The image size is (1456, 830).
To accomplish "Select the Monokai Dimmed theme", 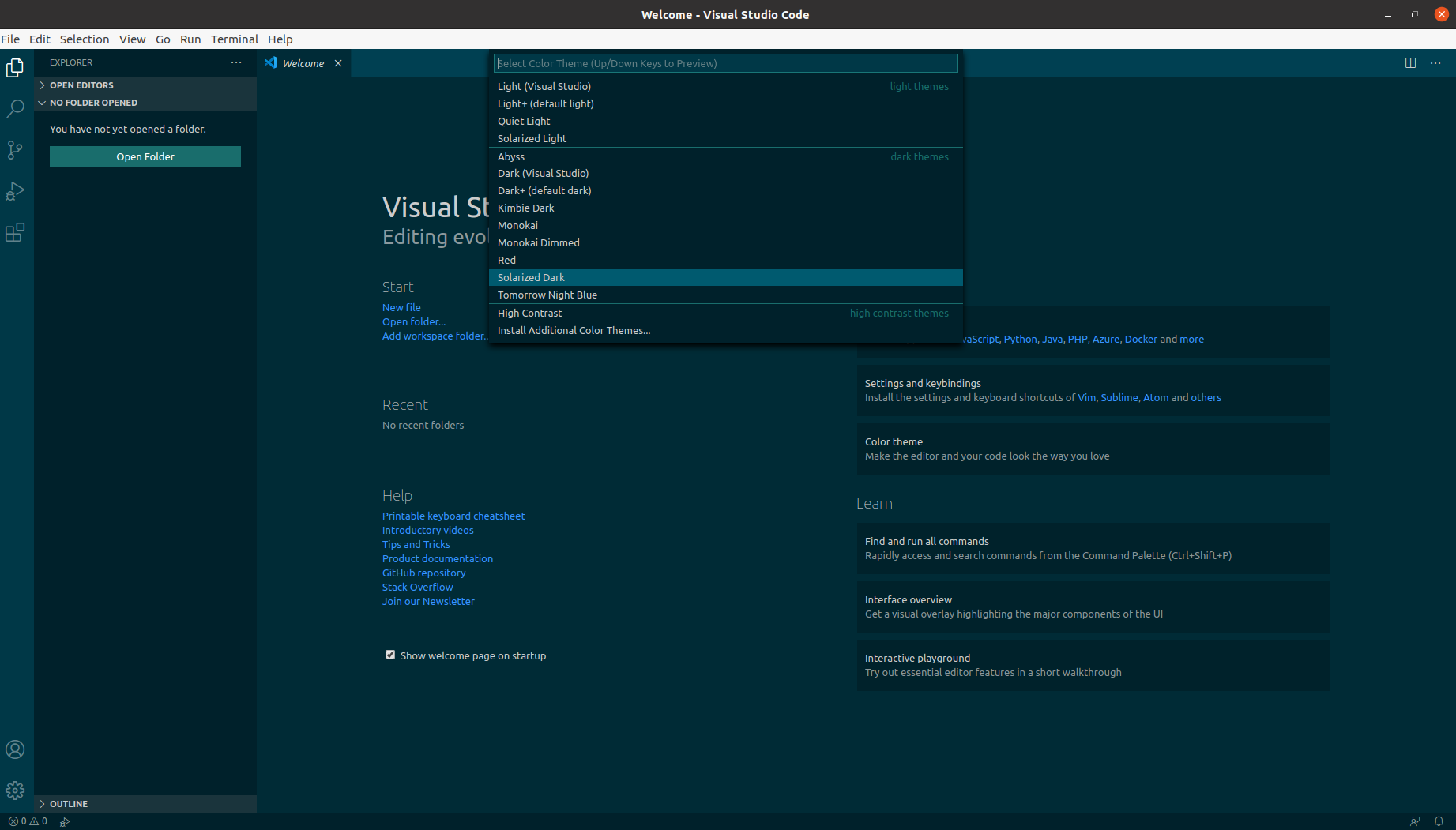I will tap(725, 242).
